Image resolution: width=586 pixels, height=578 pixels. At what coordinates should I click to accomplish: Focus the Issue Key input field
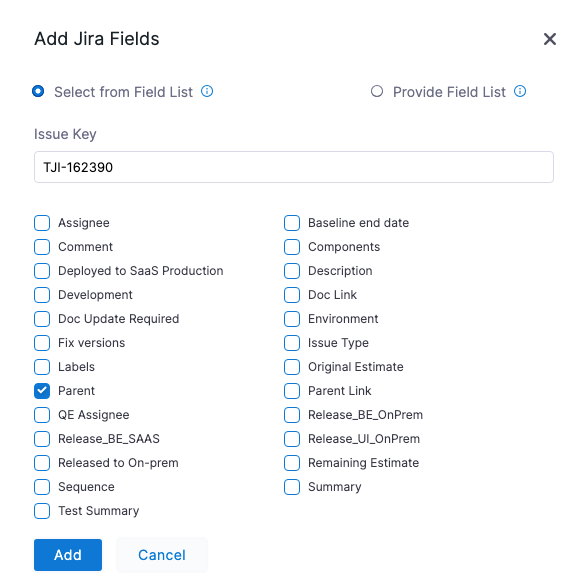(294, 167)
